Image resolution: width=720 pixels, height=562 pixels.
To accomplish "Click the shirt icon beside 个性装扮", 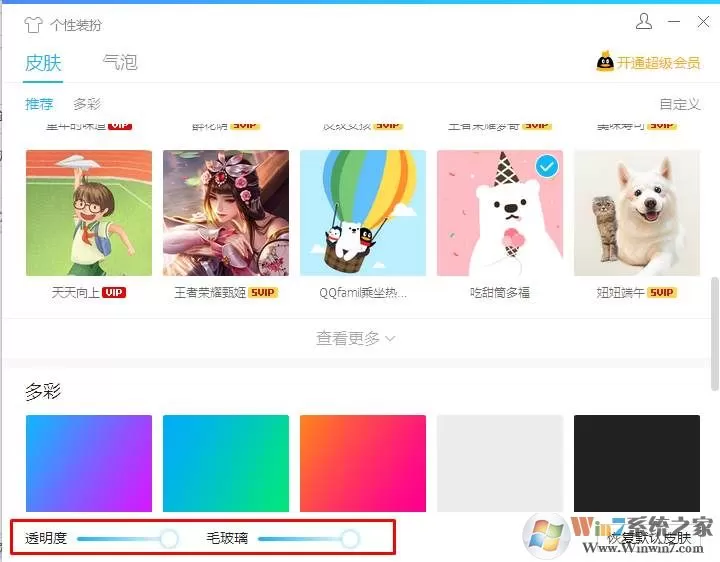I will [33, 25].
